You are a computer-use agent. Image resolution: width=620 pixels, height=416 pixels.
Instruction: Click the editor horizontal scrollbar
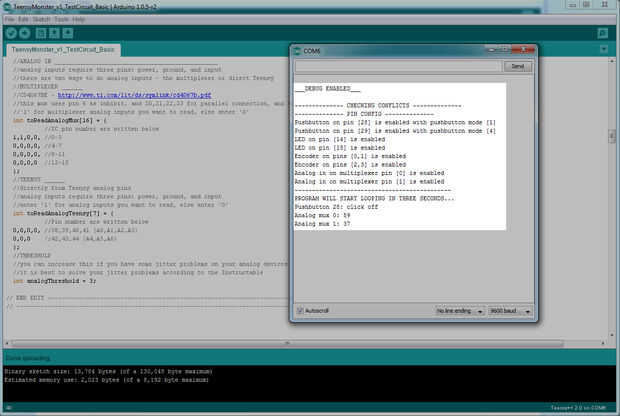[288, 343]
